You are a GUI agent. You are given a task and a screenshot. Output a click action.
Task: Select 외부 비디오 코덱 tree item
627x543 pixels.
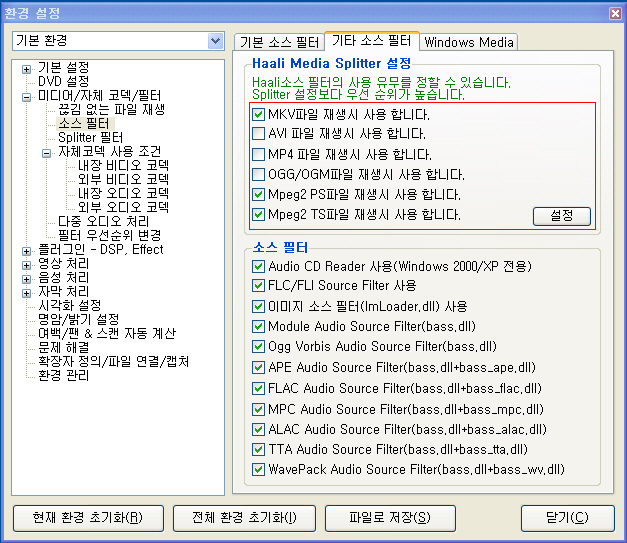coord(123,179)
